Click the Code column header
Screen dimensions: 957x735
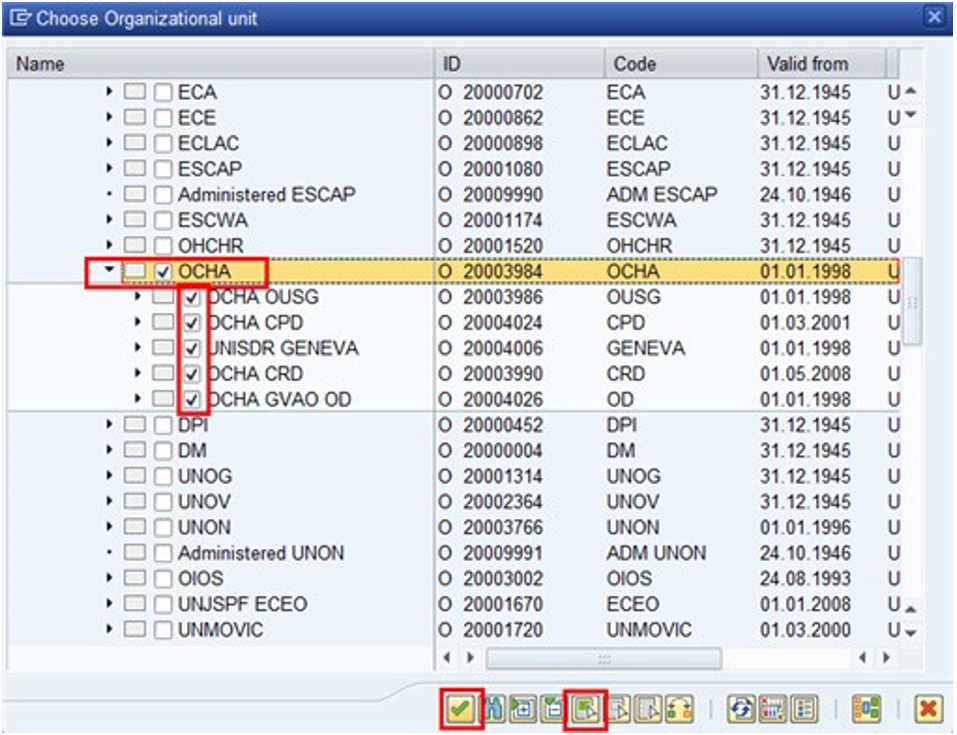pos(681,63)
